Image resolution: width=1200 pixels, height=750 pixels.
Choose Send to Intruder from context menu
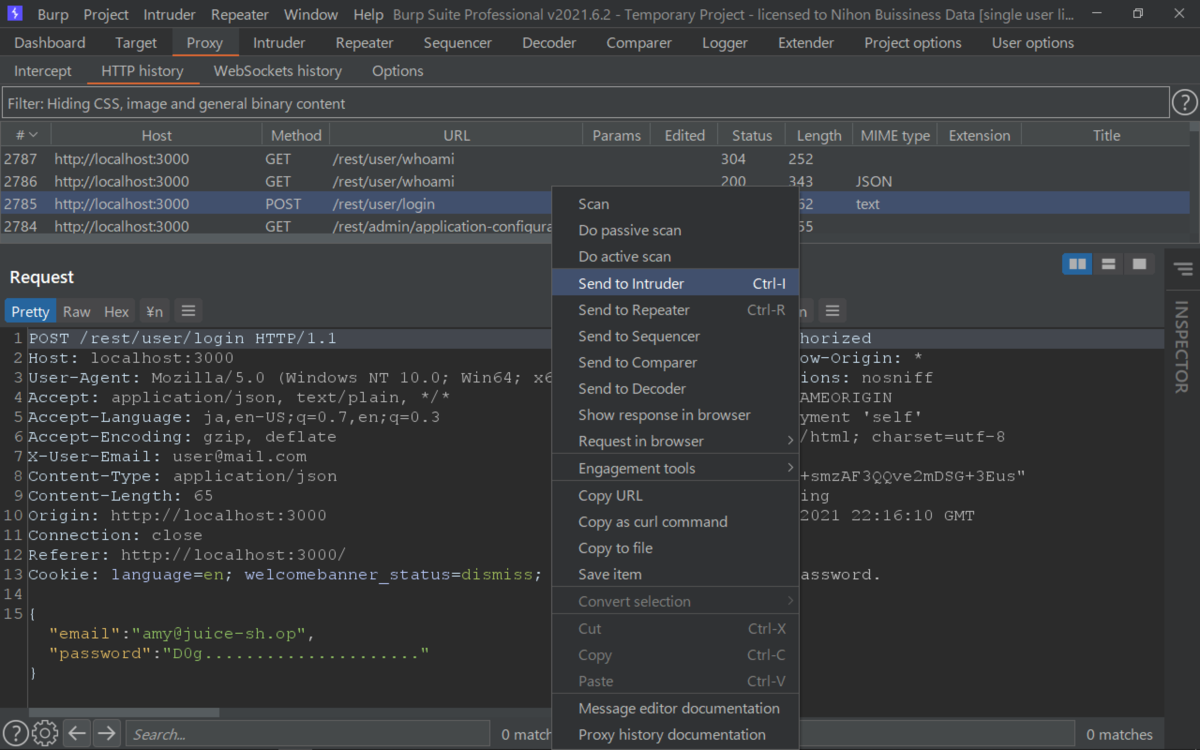tap(676, 284)
